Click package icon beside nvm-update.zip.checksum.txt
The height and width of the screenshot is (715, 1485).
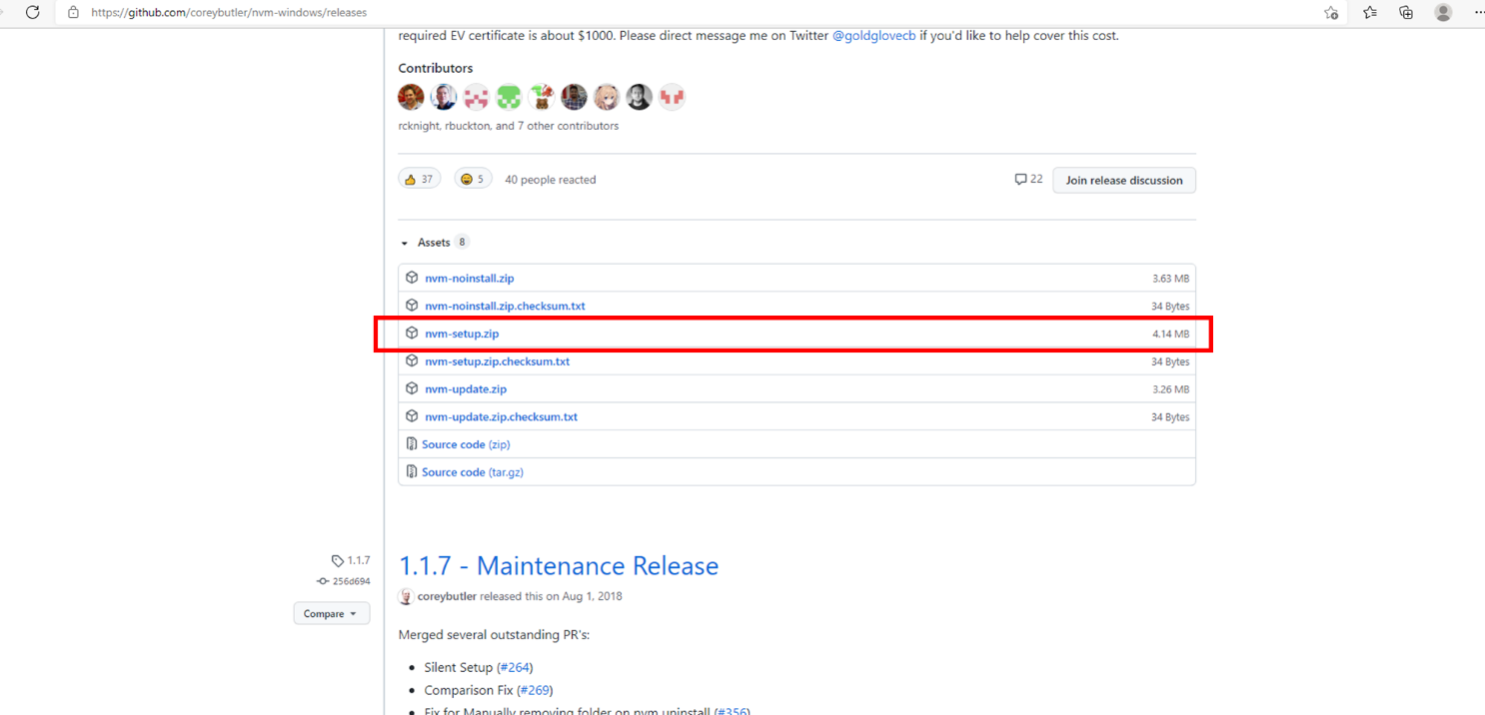coord(412,416)
